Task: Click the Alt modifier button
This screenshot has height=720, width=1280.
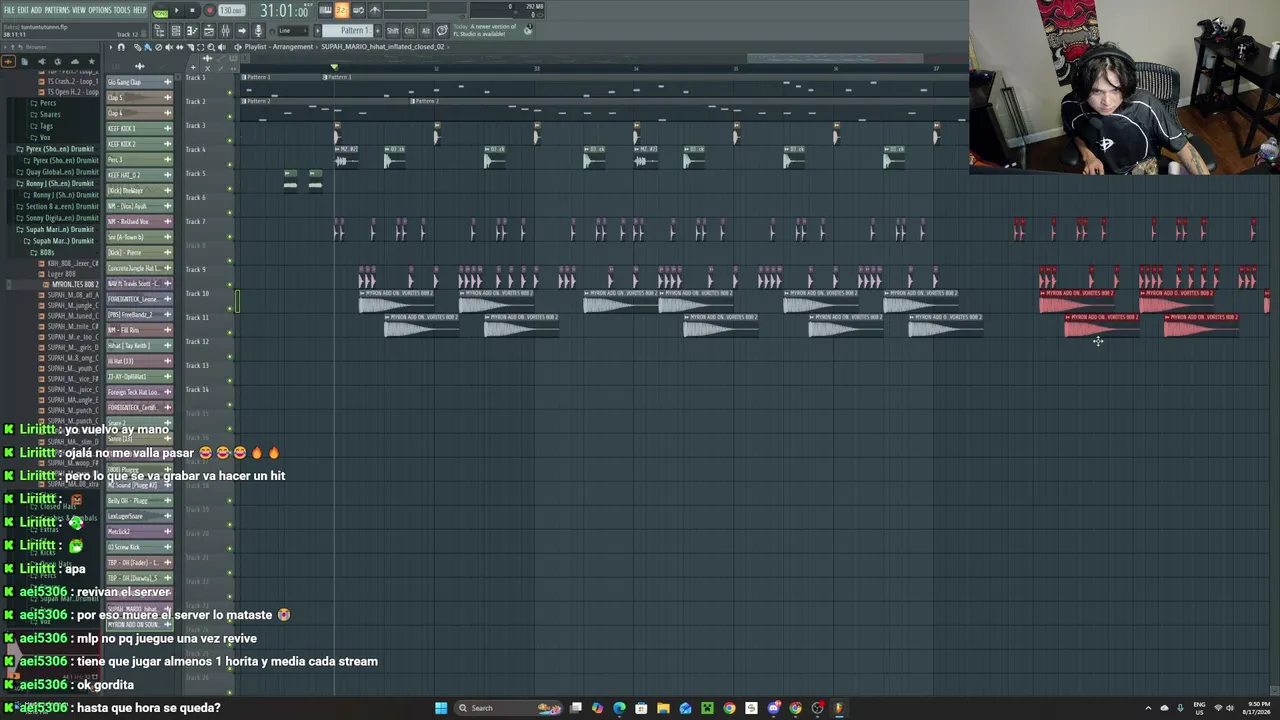Action: click(425, 31)
